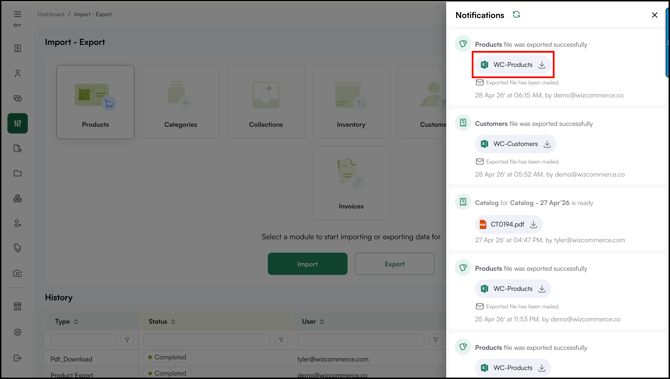Open the settings gear sidebar icon
This screenshot has height=379, width=670.
(18, 332)
